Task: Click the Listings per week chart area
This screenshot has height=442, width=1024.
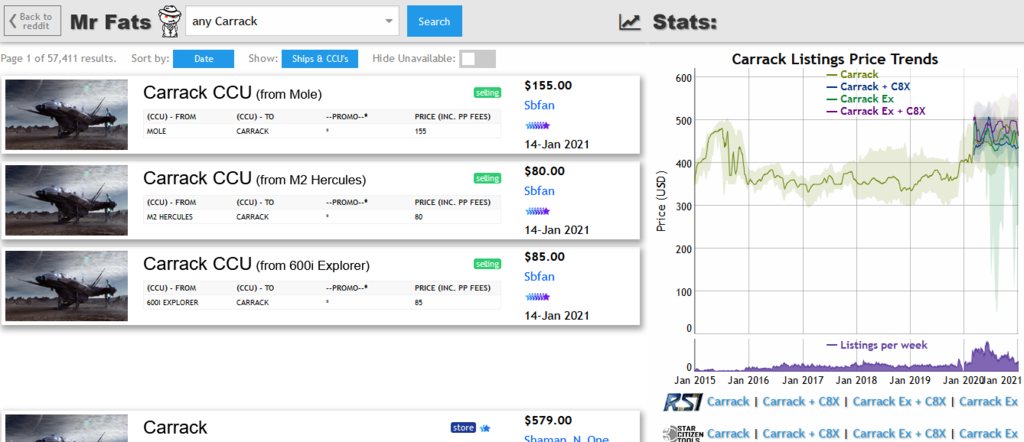Action: pos(857,357)
